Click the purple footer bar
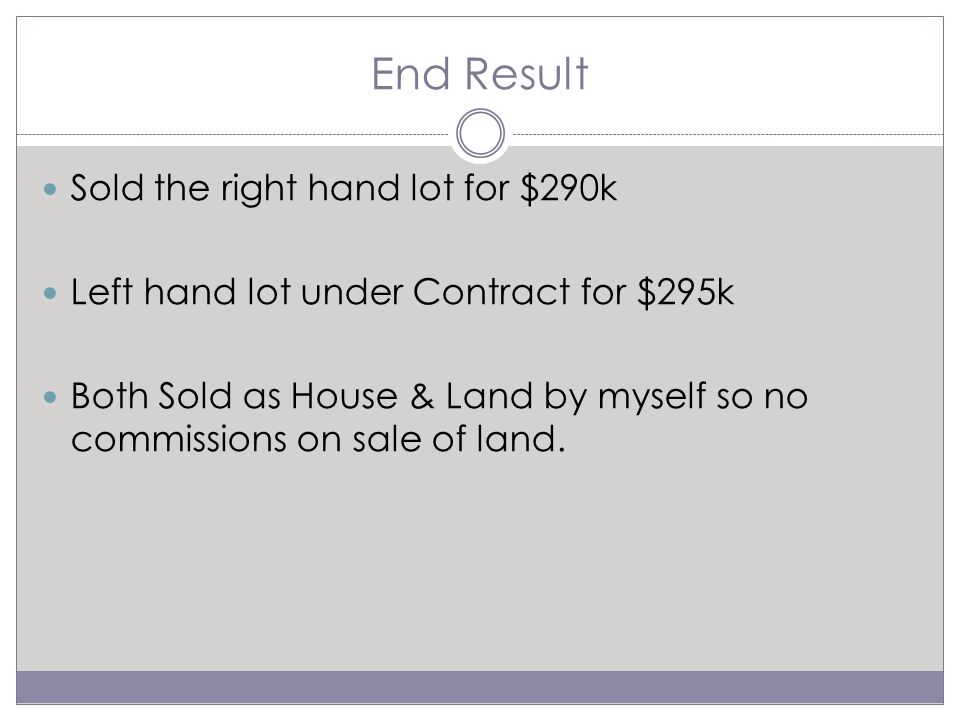This screenshot has height=720, width=960. 480,687
